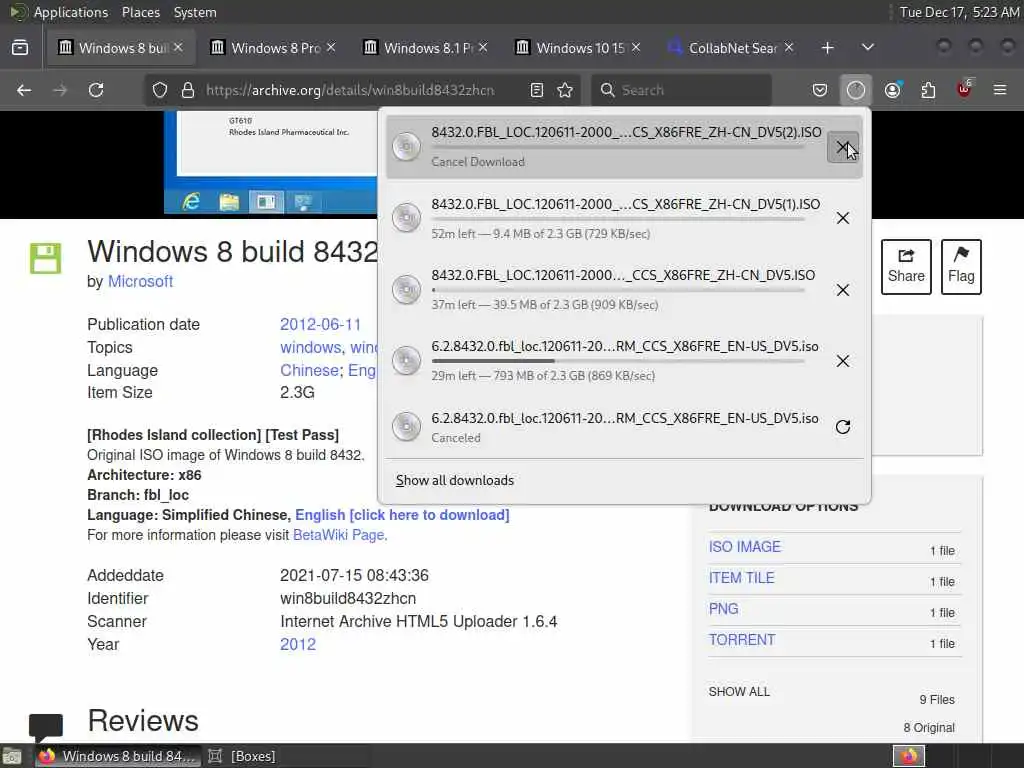Click the browser Search box
The image size is (1024, 768).
pos(681,90)
